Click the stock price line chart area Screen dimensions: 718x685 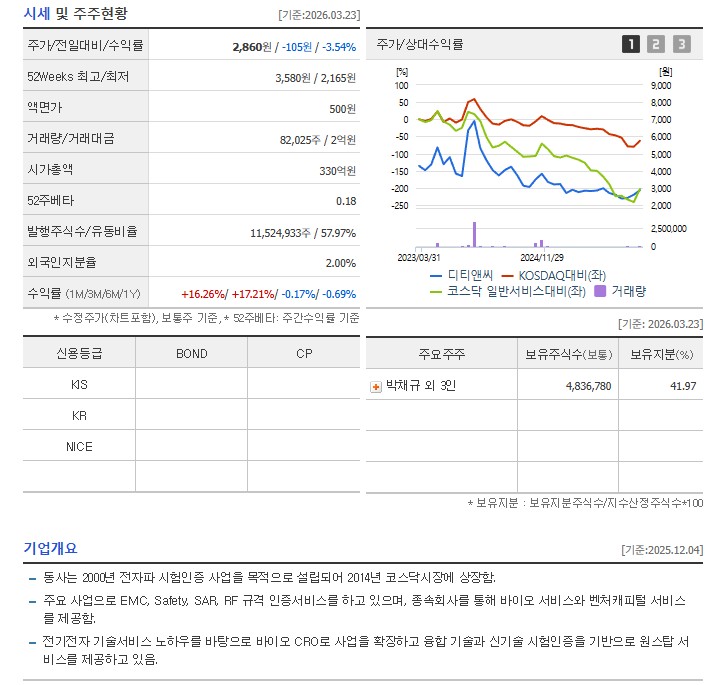[529, 146]
